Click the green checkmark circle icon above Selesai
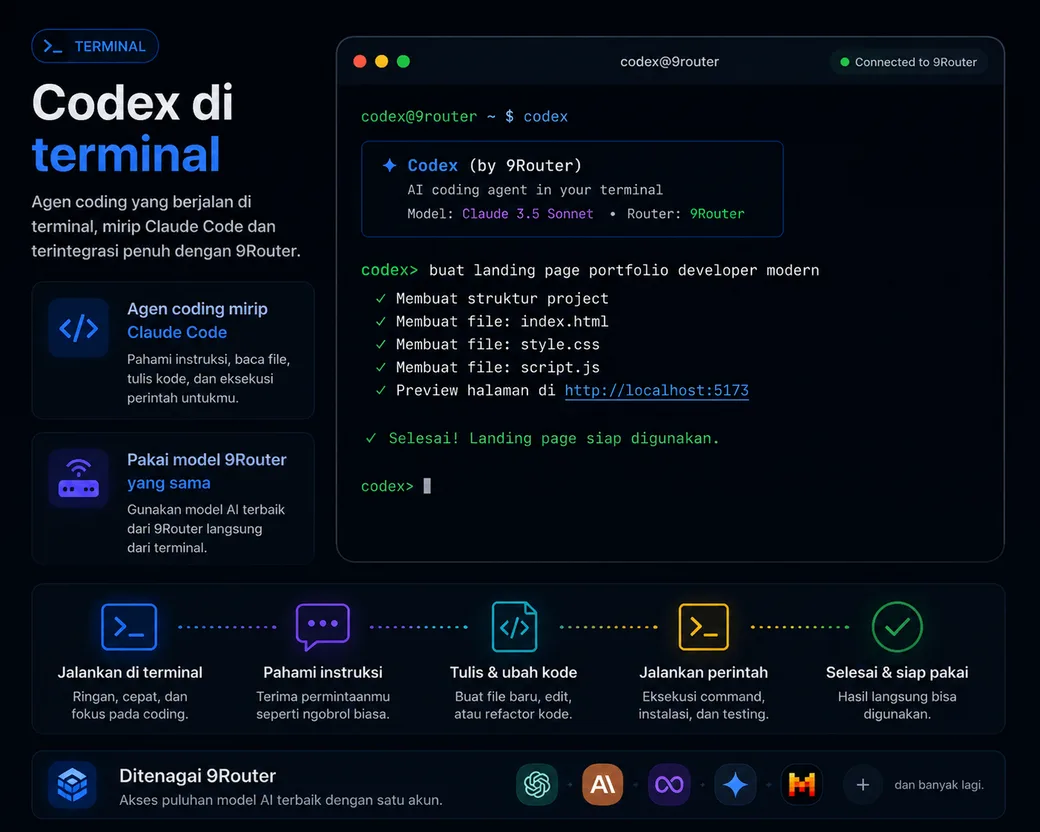 897,627
